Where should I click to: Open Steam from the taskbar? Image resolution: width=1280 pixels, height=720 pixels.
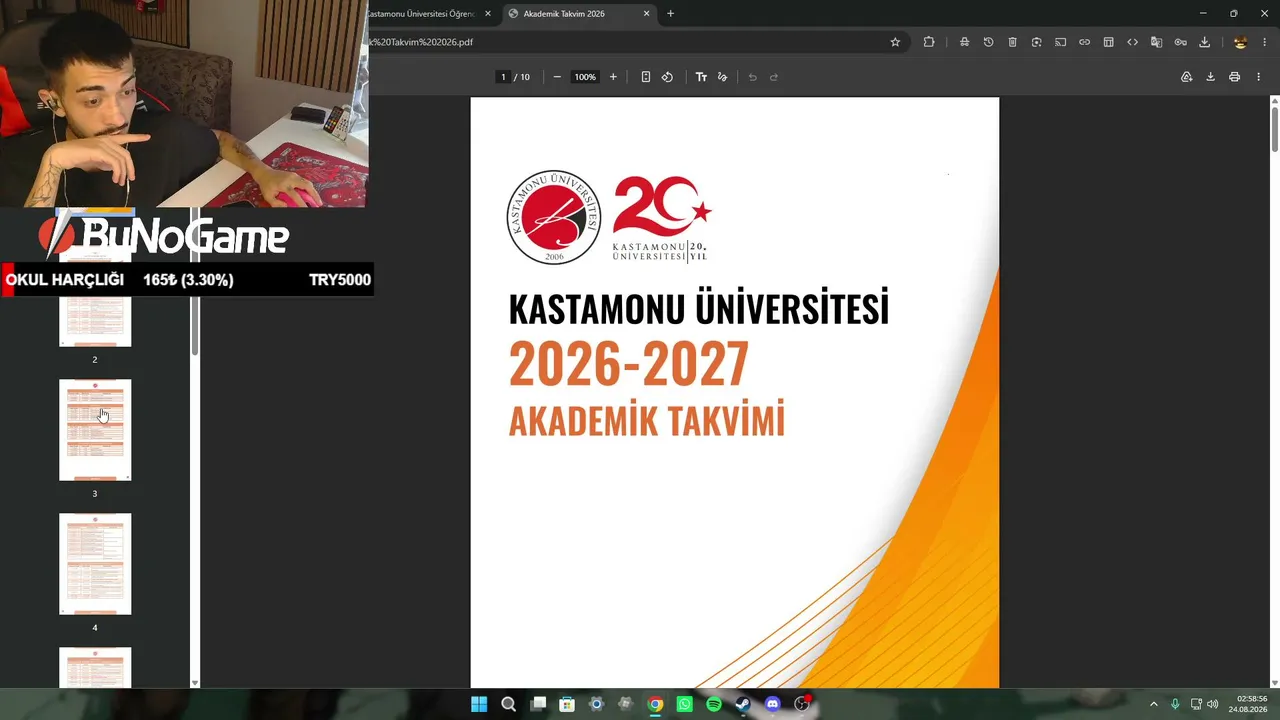(x=743, y=704)
